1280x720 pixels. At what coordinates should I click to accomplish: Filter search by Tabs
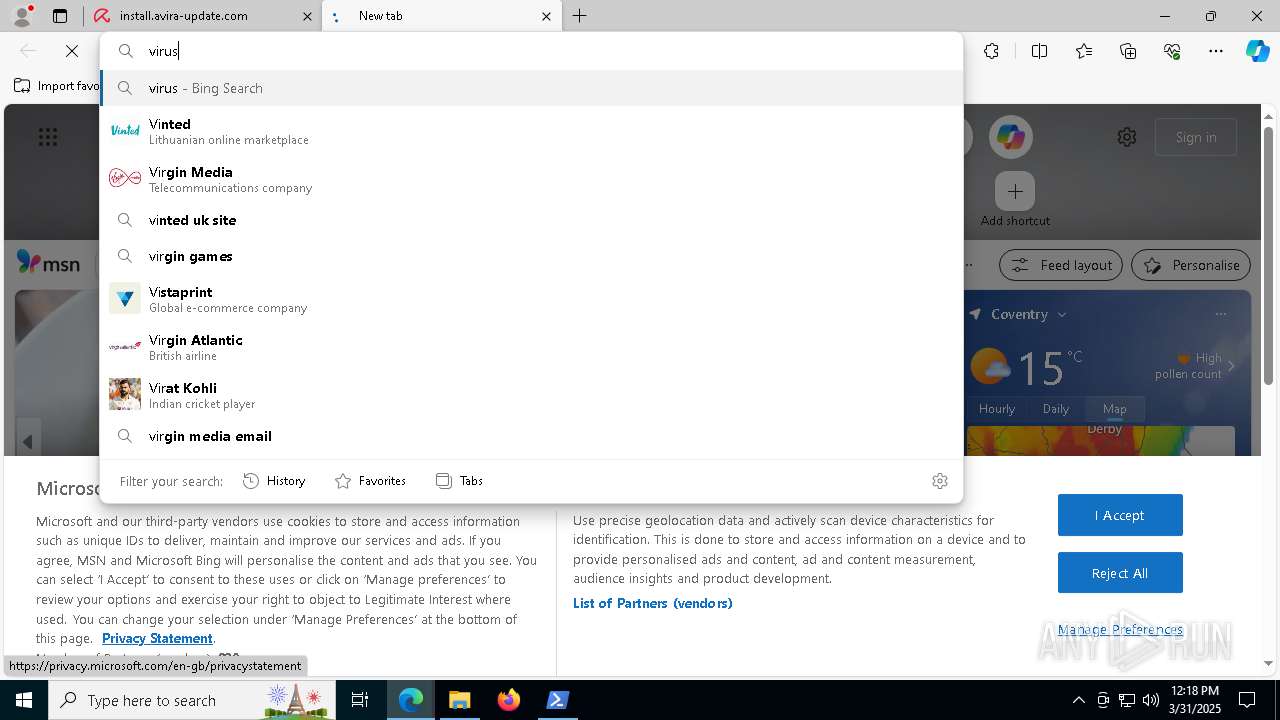pyautogui.click(x=459, y=481)
